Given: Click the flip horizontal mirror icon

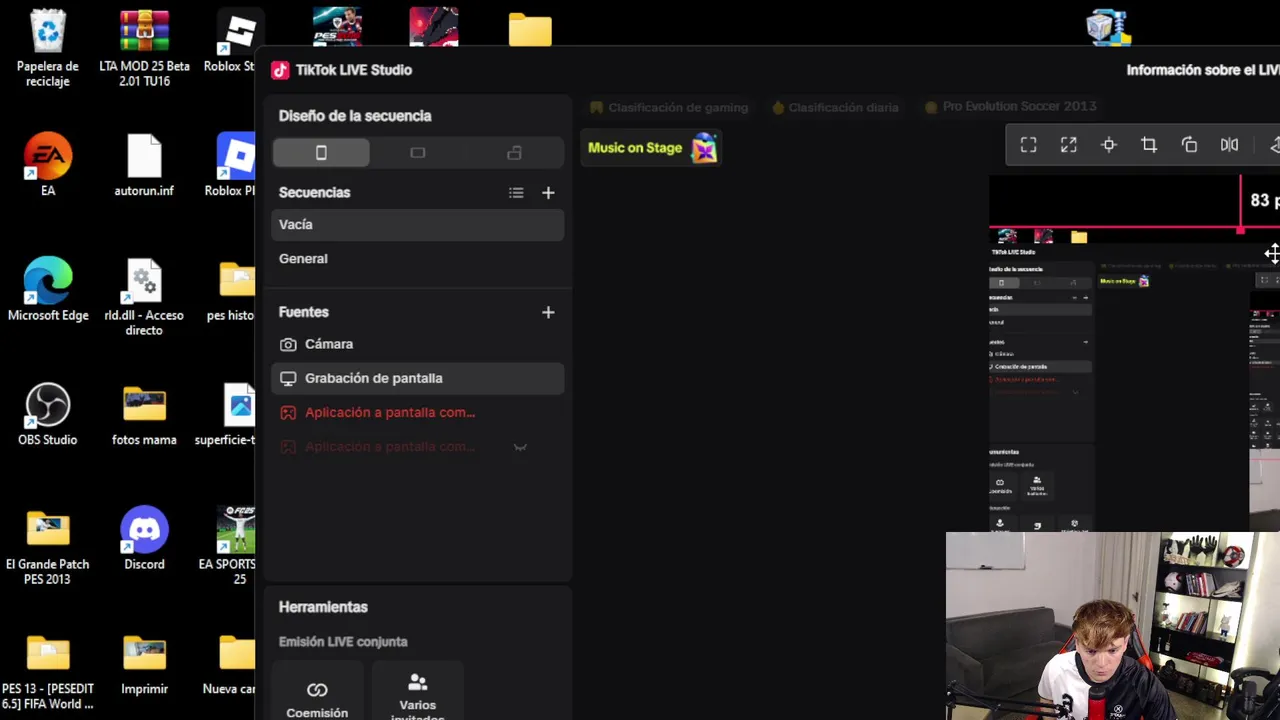Looking at the screenshot, I should tap(1229, 145).
